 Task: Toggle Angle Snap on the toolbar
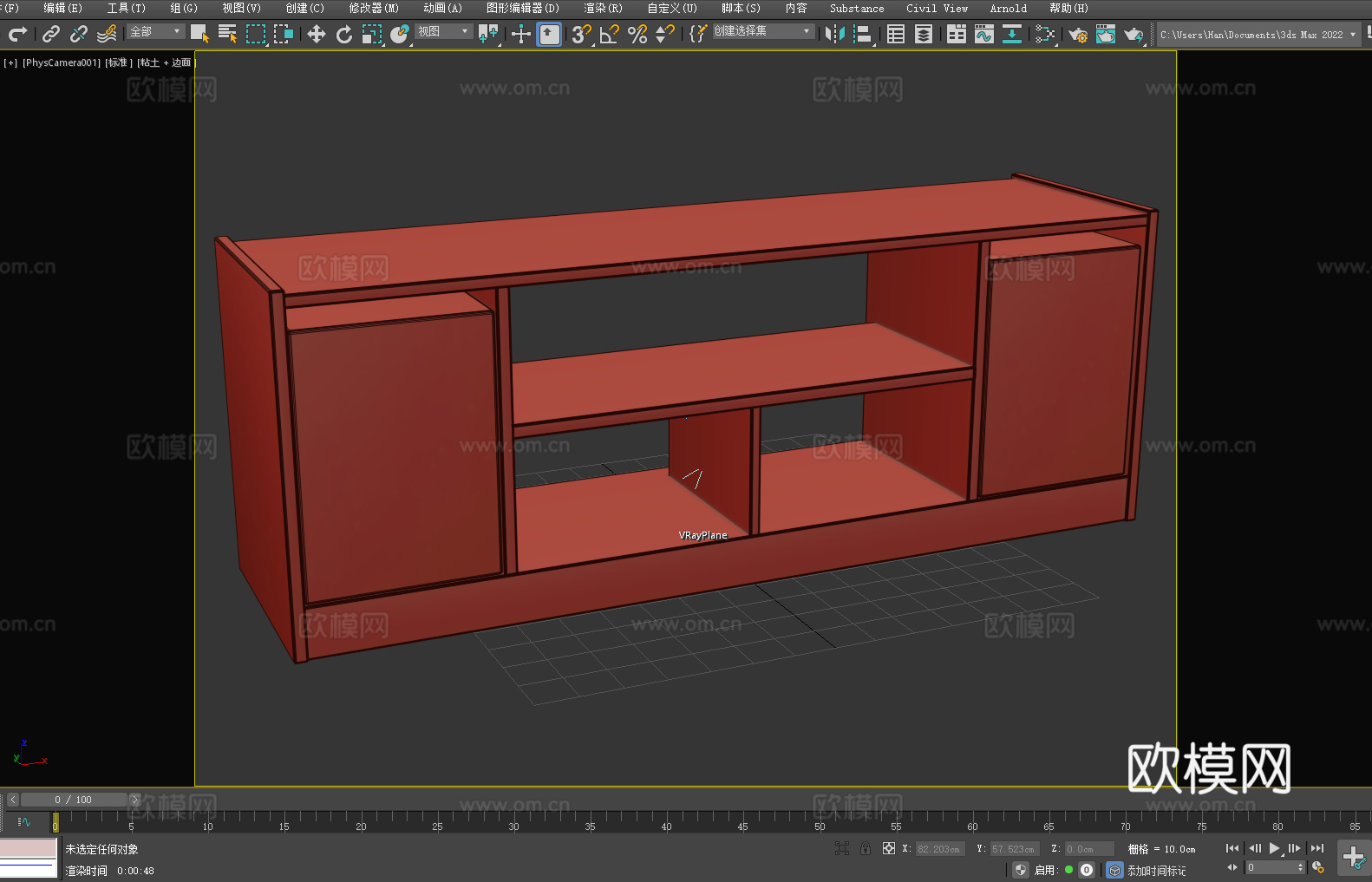tap(609, 34)
